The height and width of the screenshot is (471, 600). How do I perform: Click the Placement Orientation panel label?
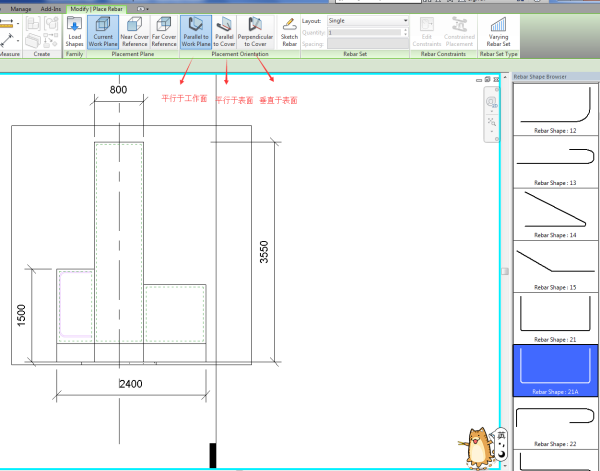240,54
